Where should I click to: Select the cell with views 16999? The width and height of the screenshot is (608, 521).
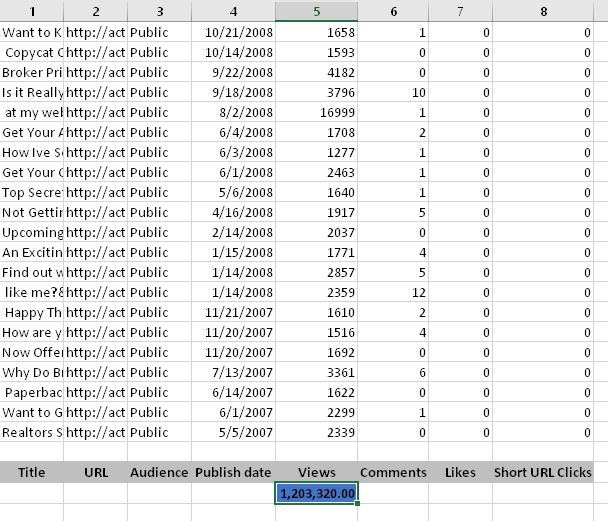[x=316, y=112]
